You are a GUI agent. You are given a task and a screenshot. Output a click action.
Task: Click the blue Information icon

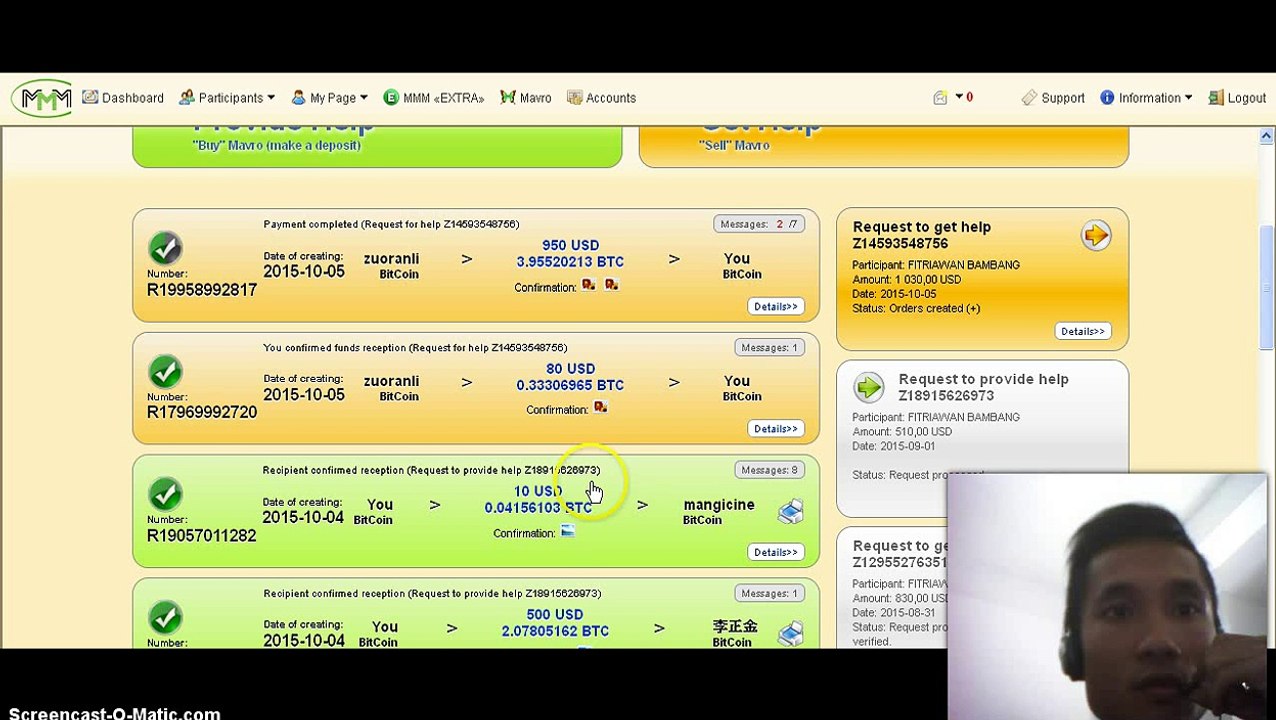[x=1107, y=97]
